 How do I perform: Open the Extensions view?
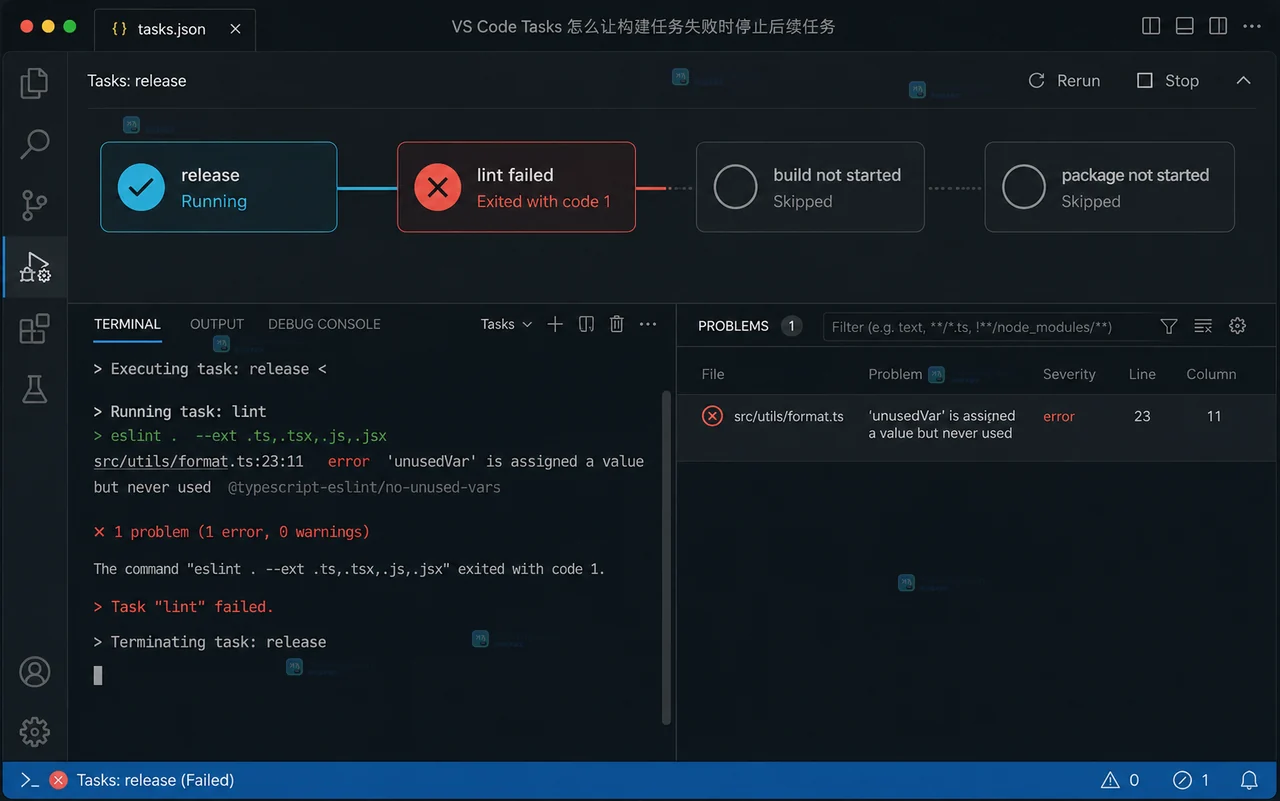tap(34, 329)
